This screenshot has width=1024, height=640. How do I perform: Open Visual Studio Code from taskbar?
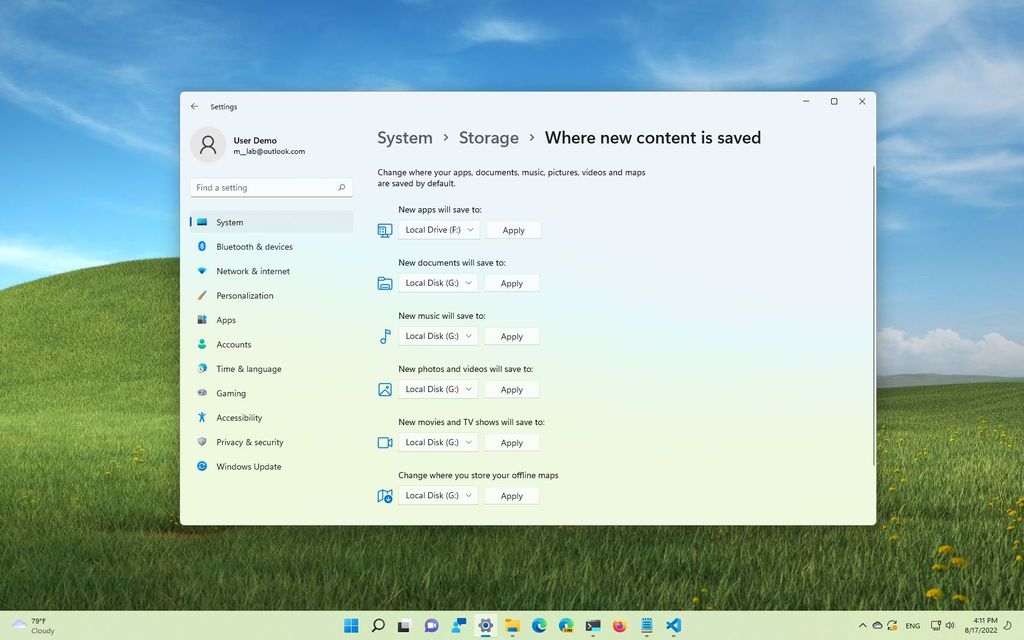pyautogui.click(x=675, y=625)
